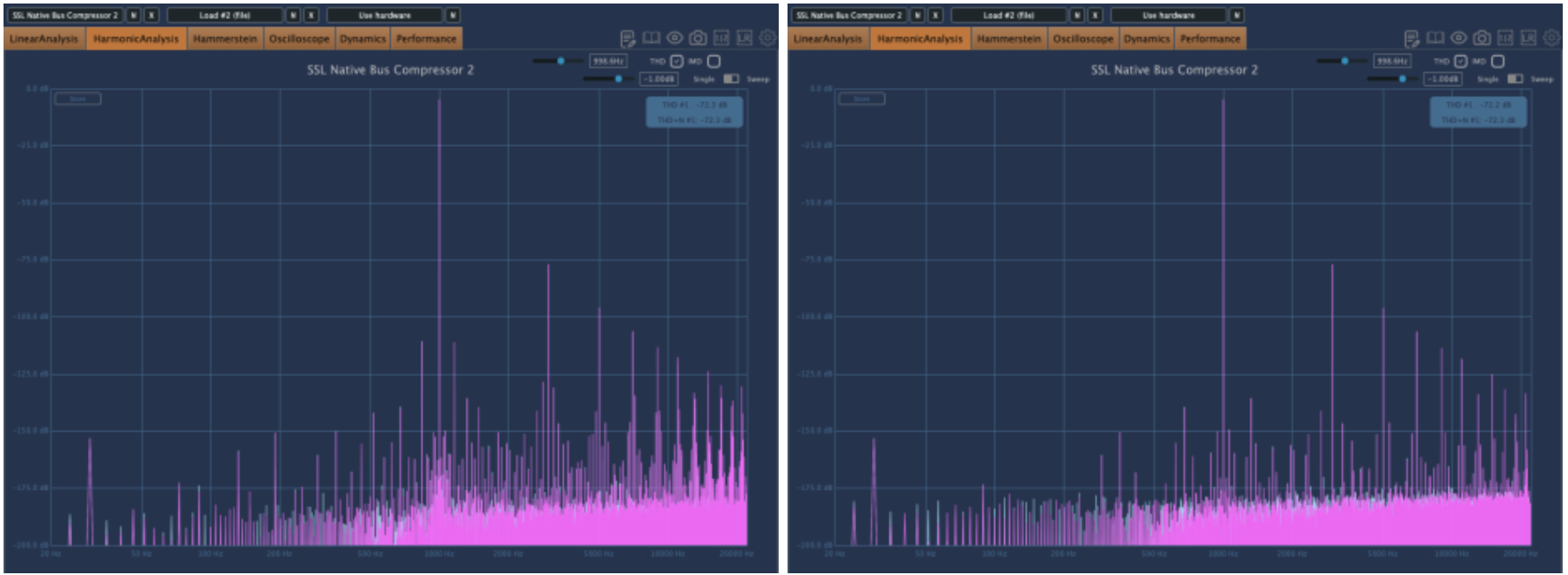Flip the Single/Sweep switch in right window
Screen dimensions: 1568x575
point(1515,79)
